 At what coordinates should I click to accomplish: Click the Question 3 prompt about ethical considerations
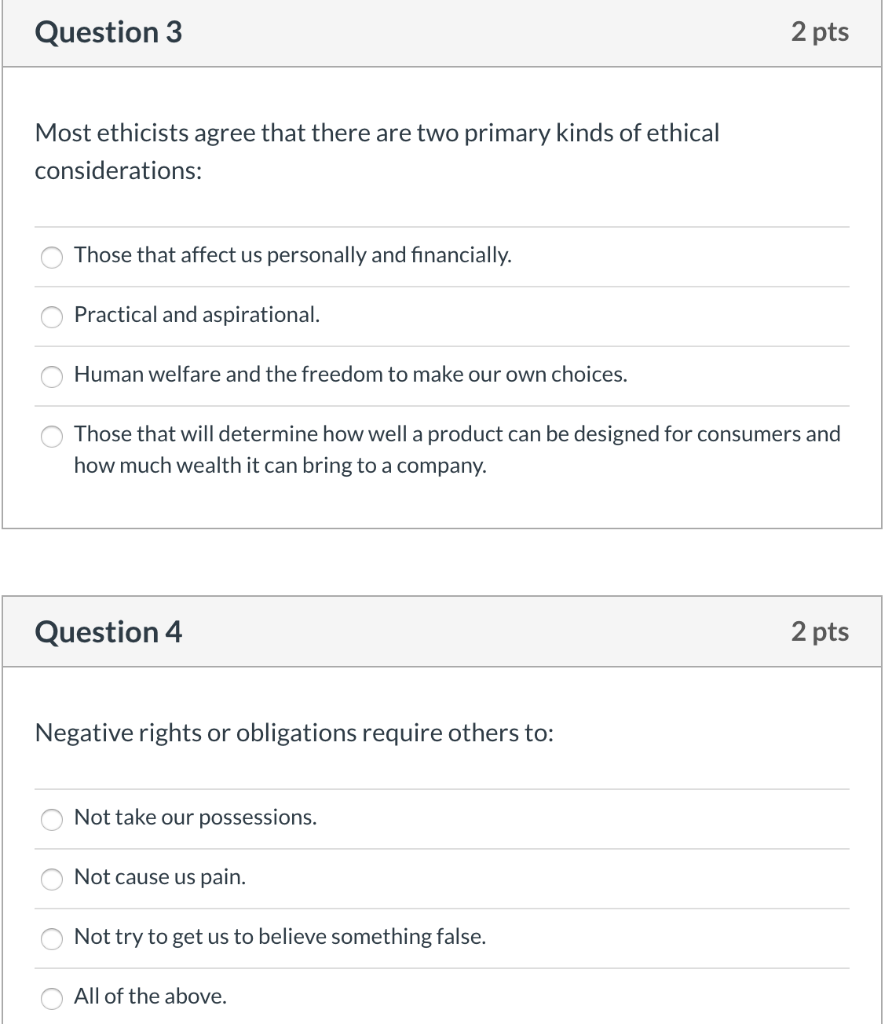coord(377,133)
